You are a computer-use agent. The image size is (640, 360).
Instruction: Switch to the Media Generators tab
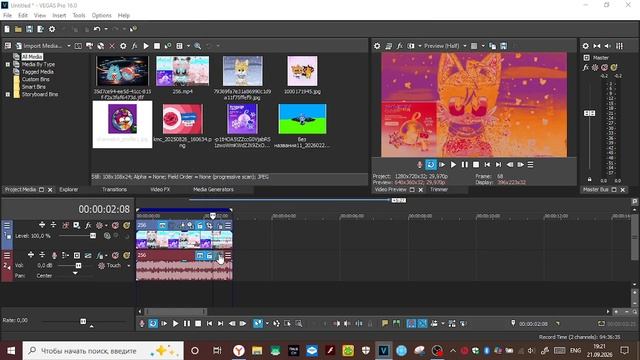coord(213,189)
